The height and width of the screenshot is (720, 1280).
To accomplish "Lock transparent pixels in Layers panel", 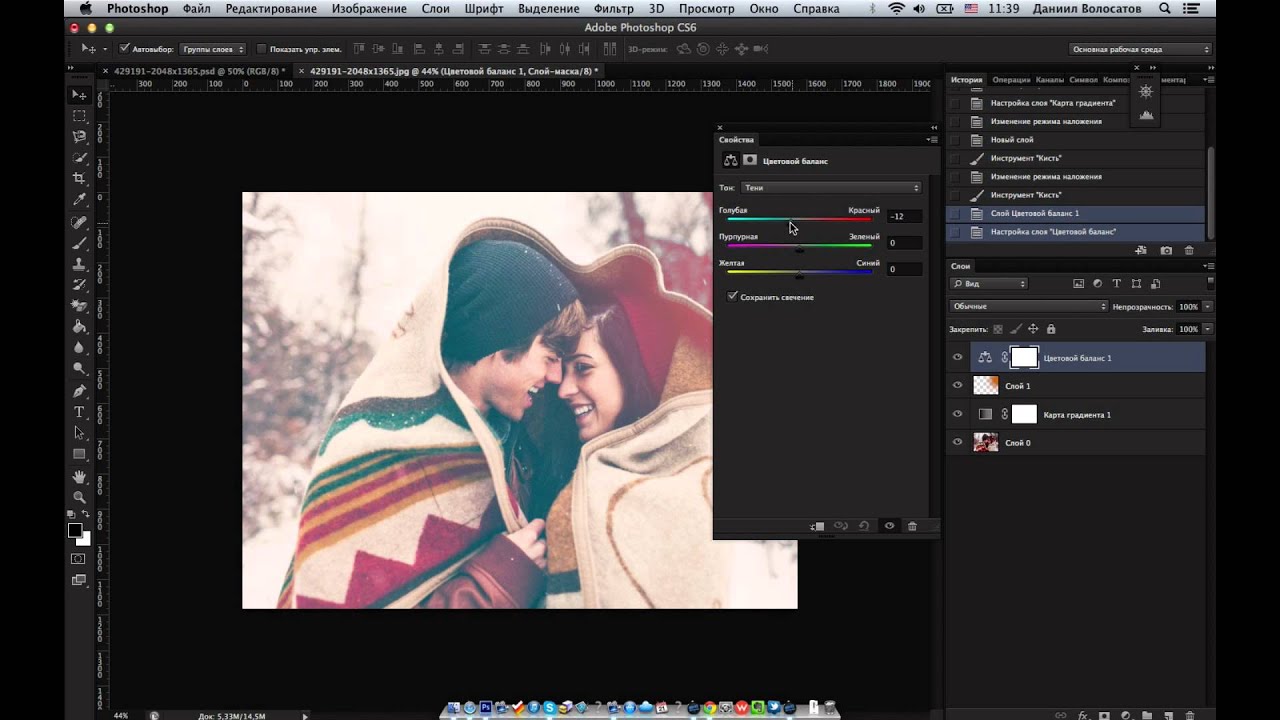I will pos(998,329).
